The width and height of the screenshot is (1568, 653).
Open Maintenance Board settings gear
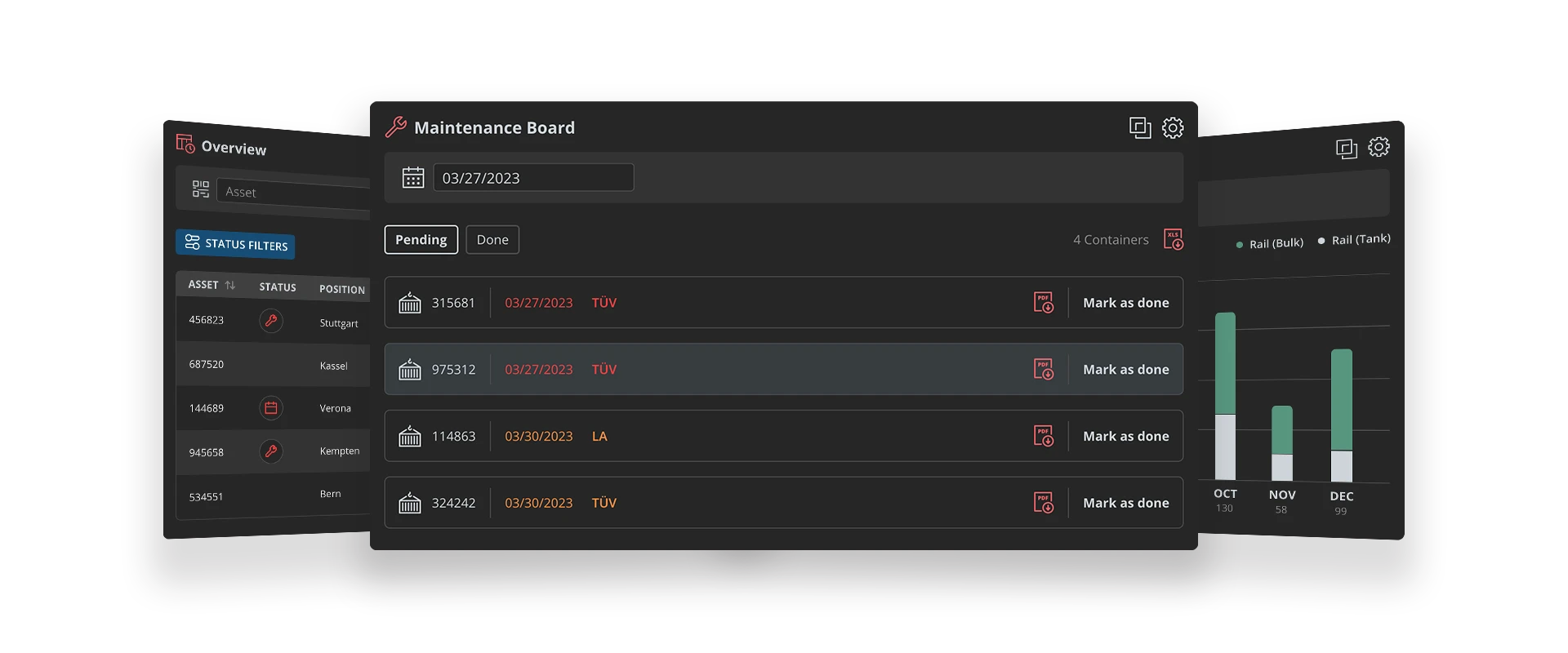click(1173, 127)
